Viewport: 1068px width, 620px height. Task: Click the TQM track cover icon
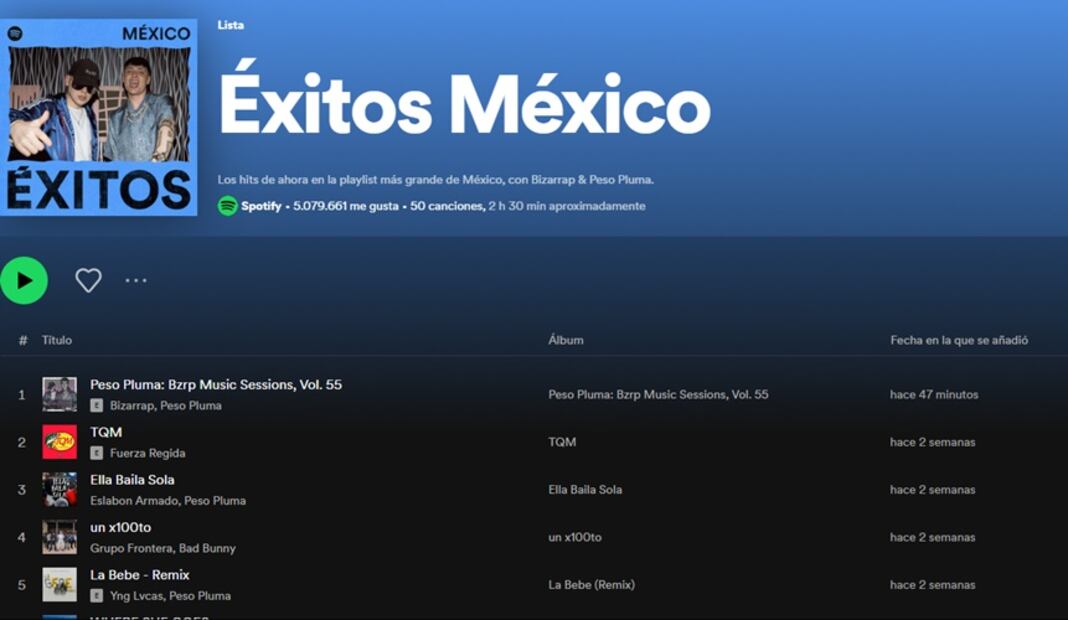point(59,442)
